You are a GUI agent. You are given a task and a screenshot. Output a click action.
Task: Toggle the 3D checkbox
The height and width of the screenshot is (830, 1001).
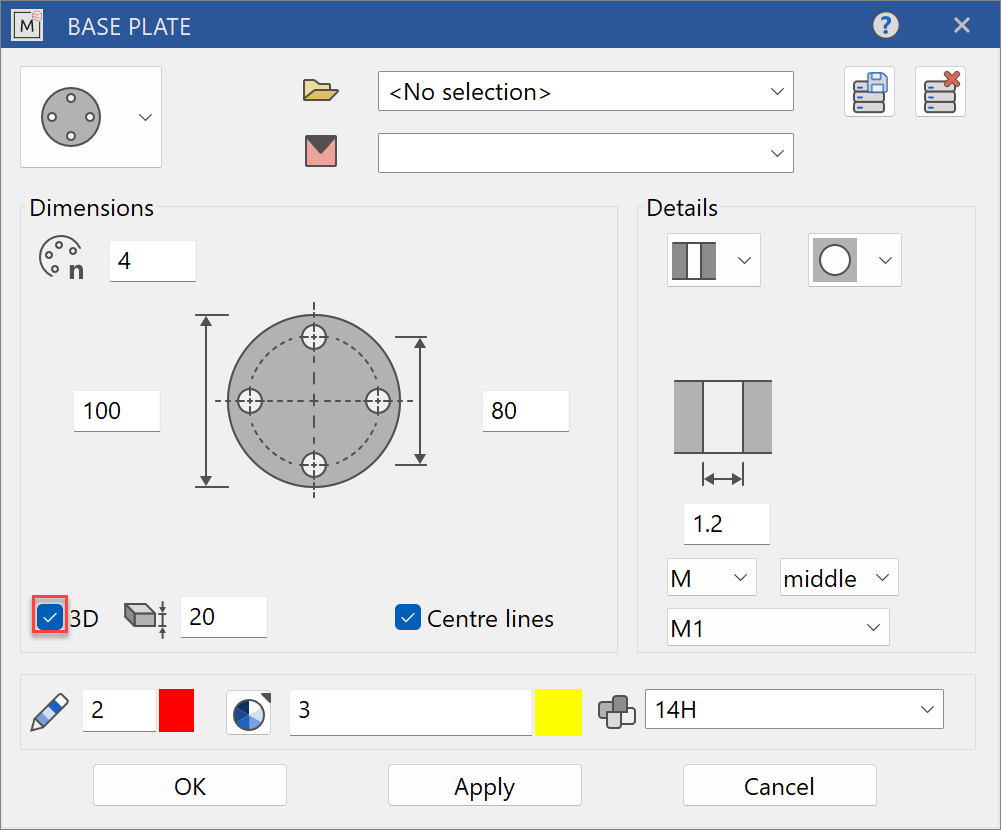click(x=50, y=617)
